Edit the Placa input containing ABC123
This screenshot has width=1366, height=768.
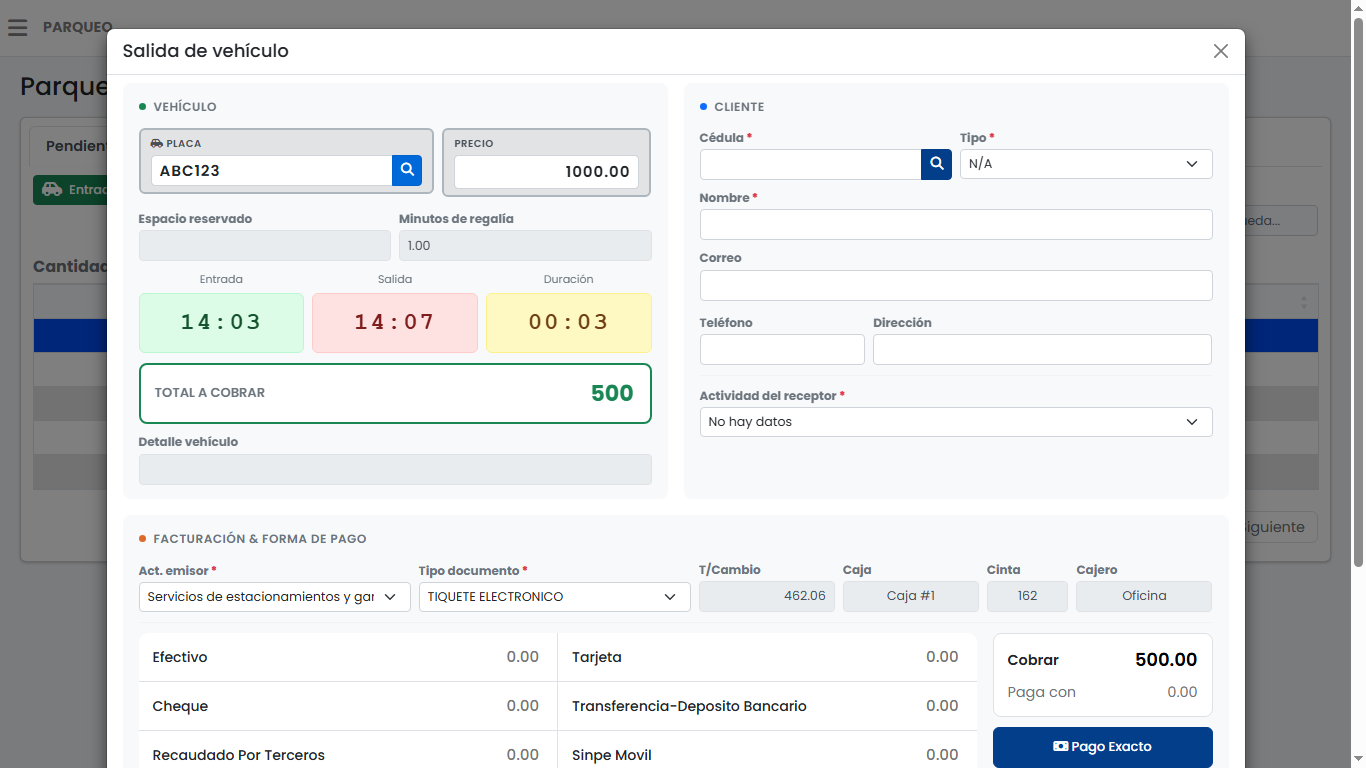tap(270, 170)
